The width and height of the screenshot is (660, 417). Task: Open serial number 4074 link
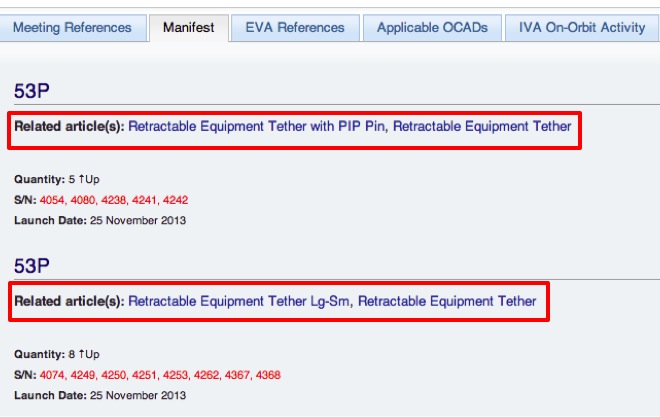(52, 375)
